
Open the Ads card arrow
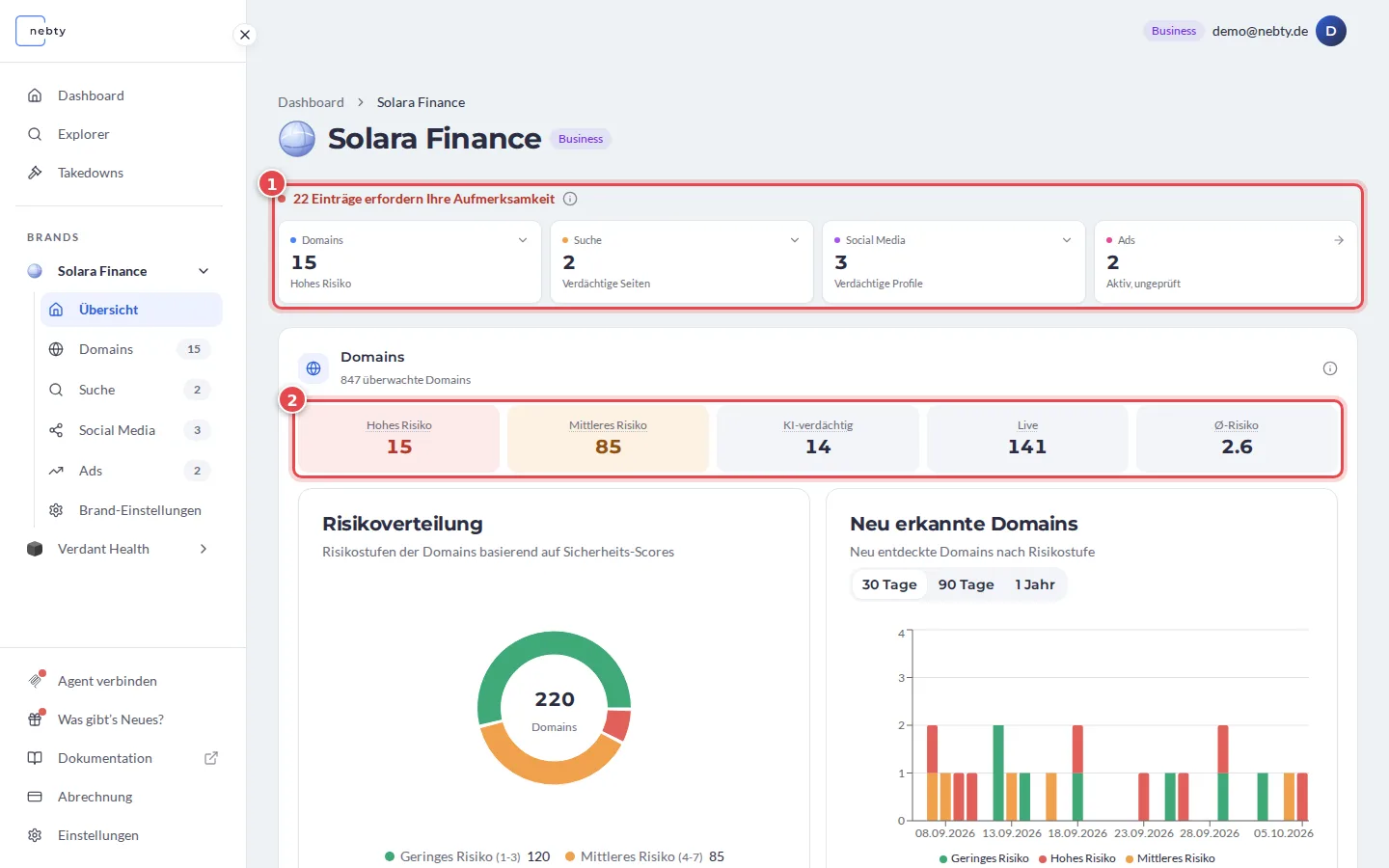tap(1339, 240)
